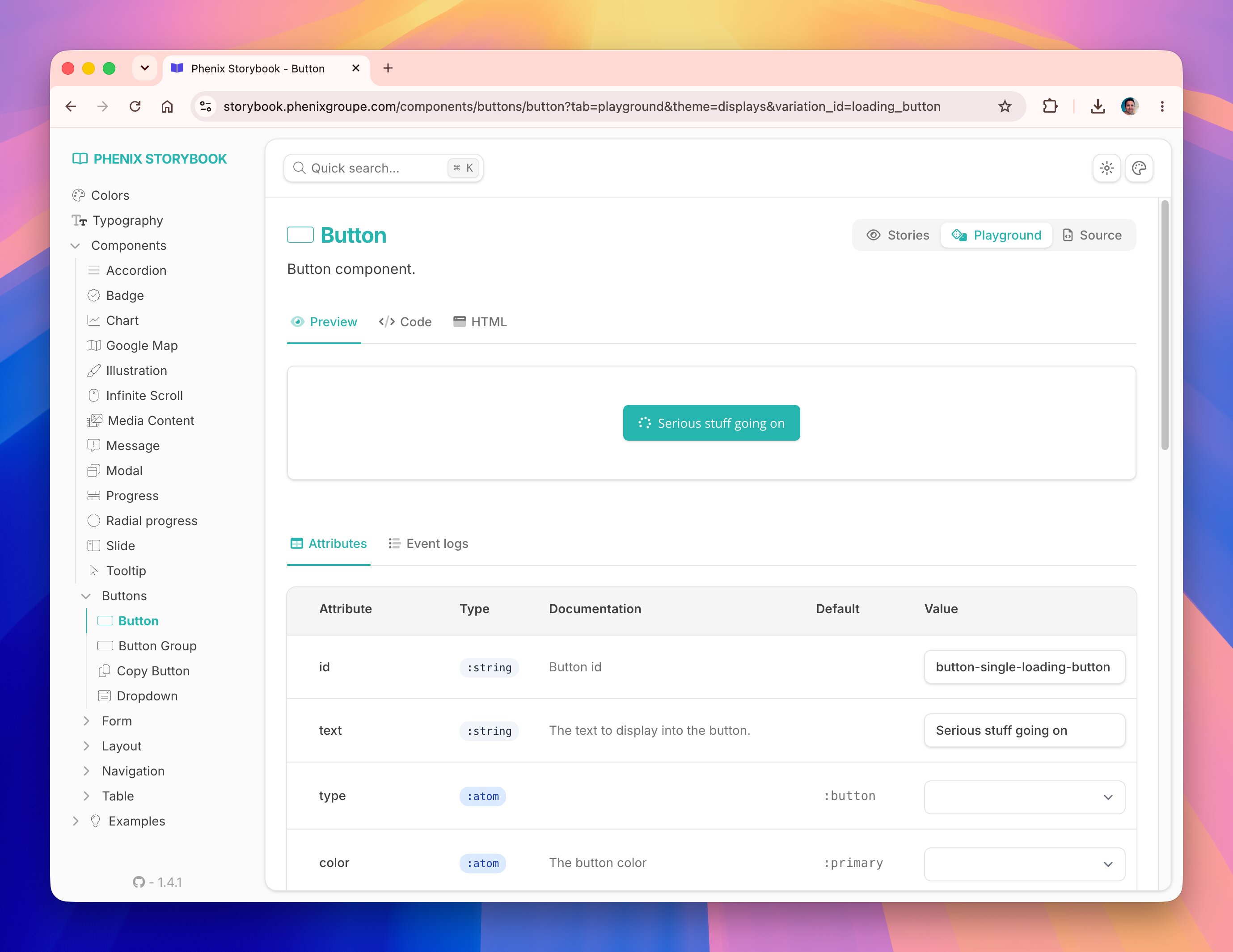Viewport: 1233px width, 952px height.
Task: Open the type attribute dropdown
Action: [x=1024, y=797]
